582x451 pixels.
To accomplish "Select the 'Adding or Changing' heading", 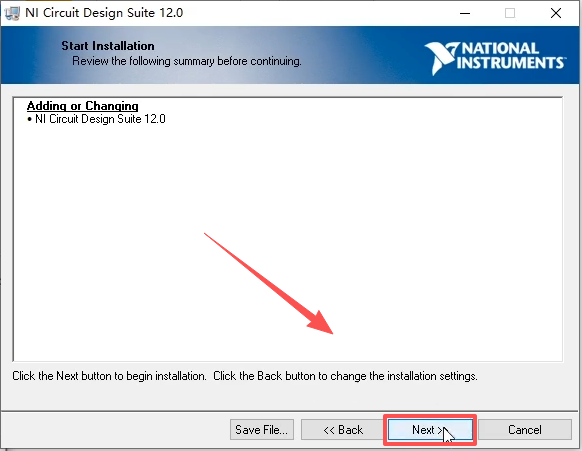I will [82, 106].
